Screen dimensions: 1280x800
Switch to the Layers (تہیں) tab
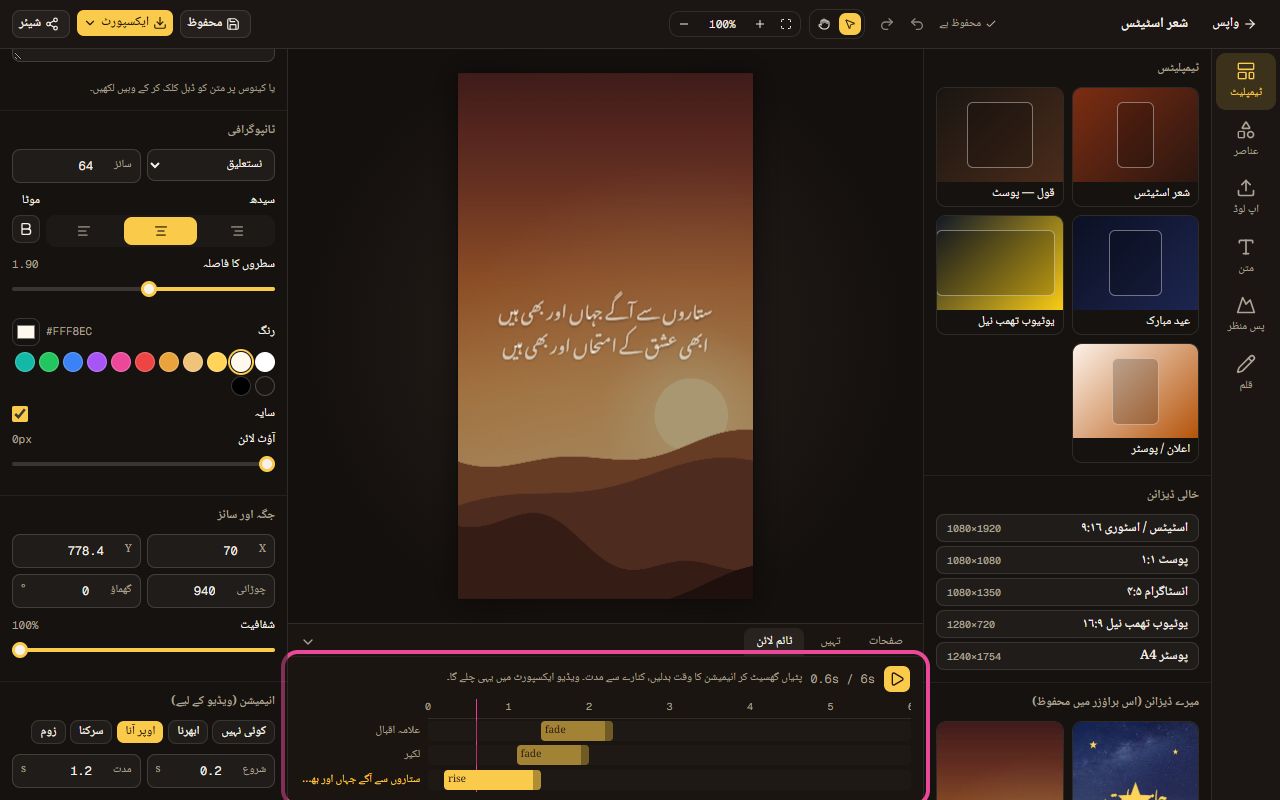831,641
